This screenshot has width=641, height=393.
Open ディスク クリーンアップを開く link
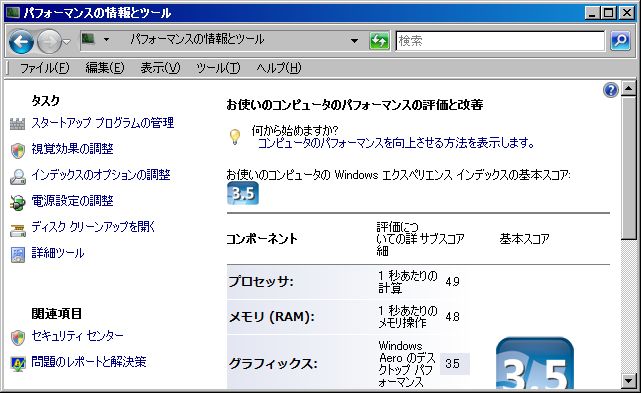[x=93, y=227]
